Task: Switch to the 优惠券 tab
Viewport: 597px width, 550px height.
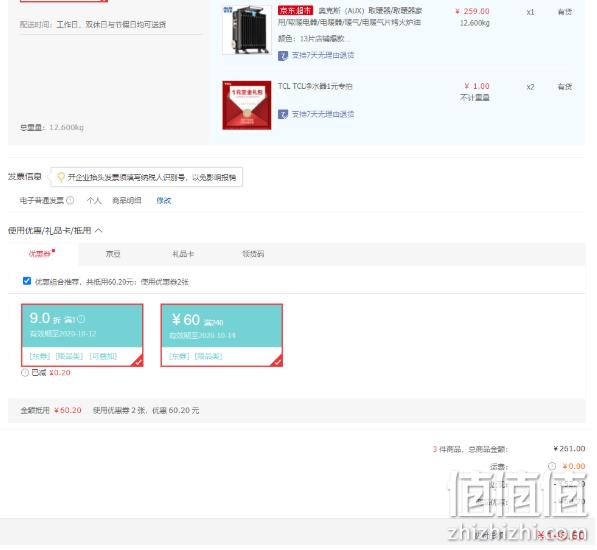Action: click(x=42, y=253)
